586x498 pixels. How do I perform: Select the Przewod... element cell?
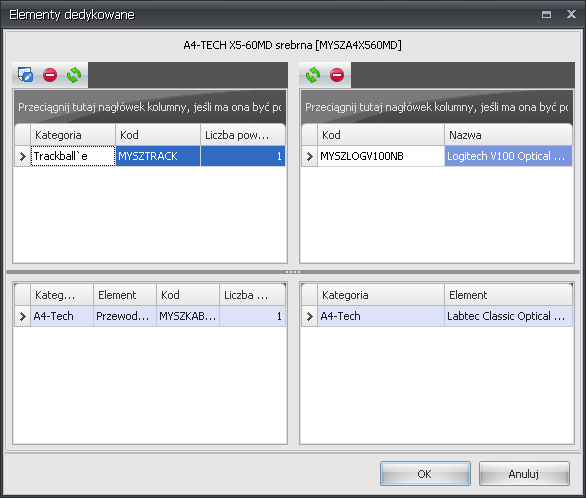pyautogui.click(x=125, y=316)
